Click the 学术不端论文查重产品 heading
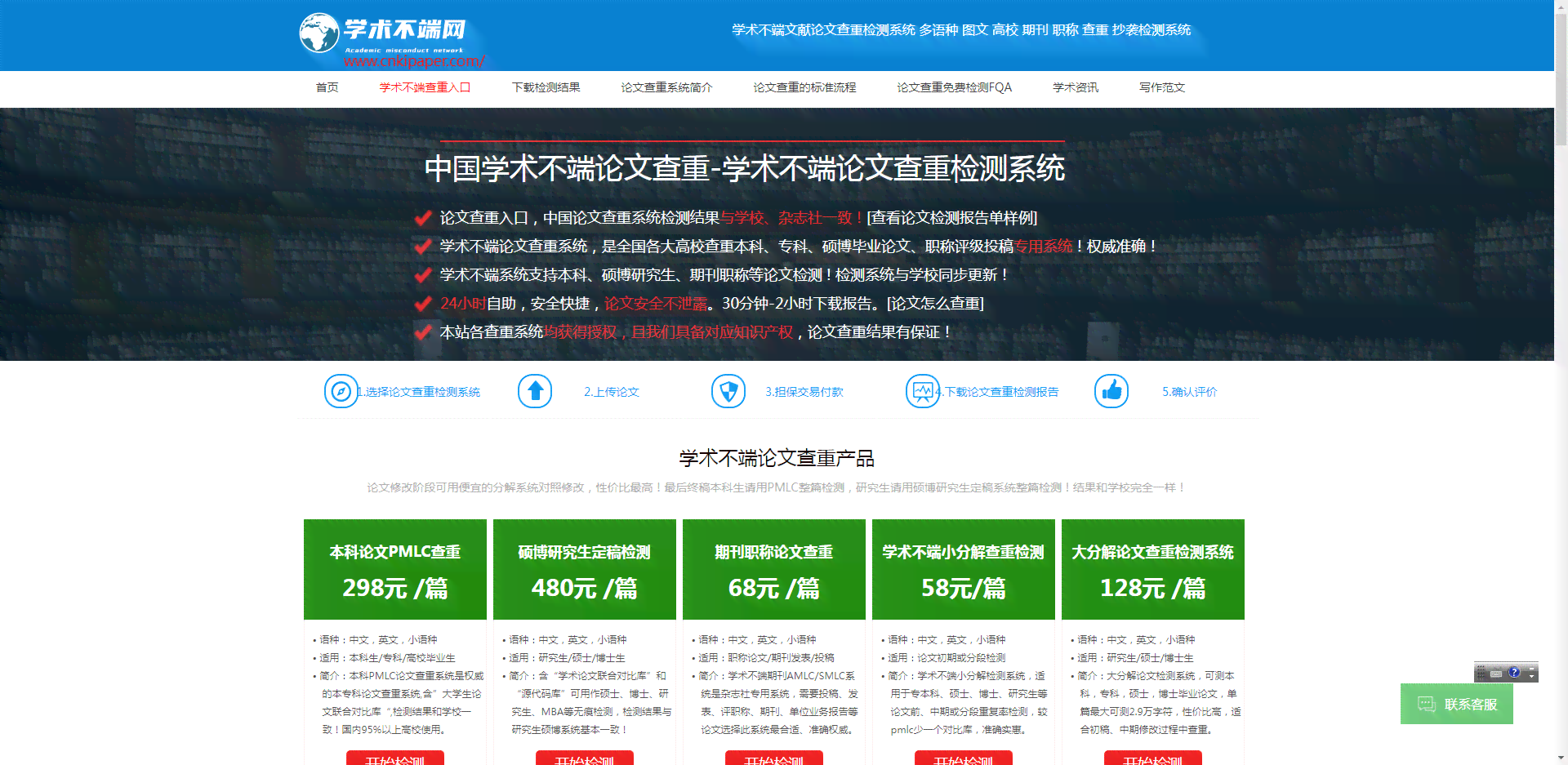 777,459
